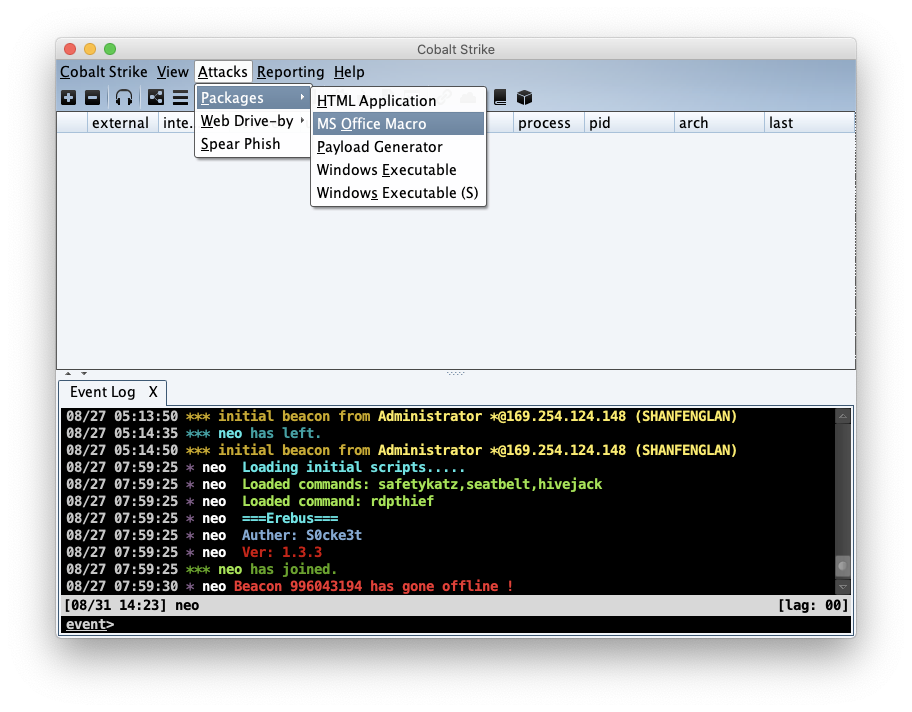Switch to pivot graph view icon

[x=155, y=98]
